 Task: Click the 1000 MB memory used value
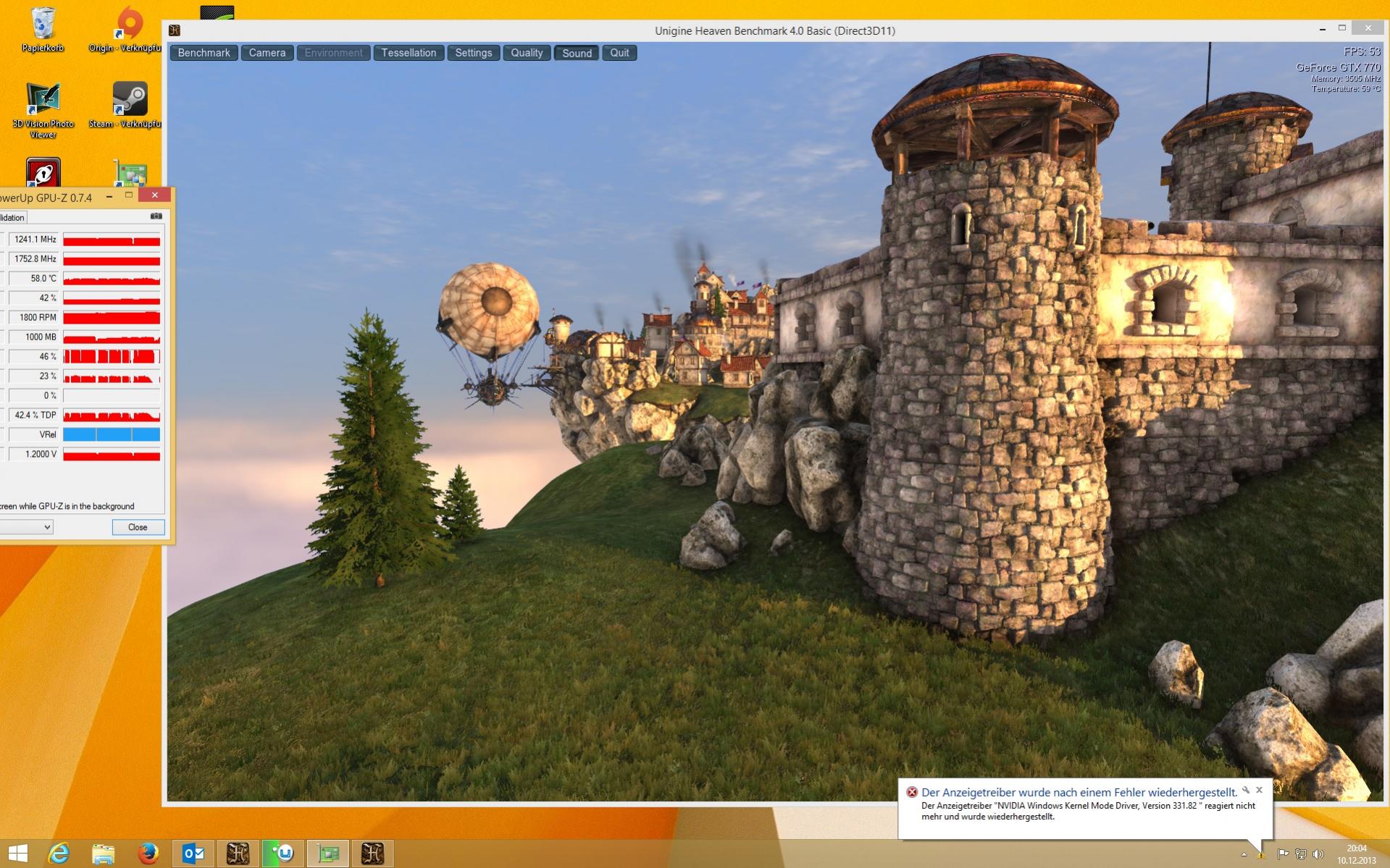click(x=33, y=337)
